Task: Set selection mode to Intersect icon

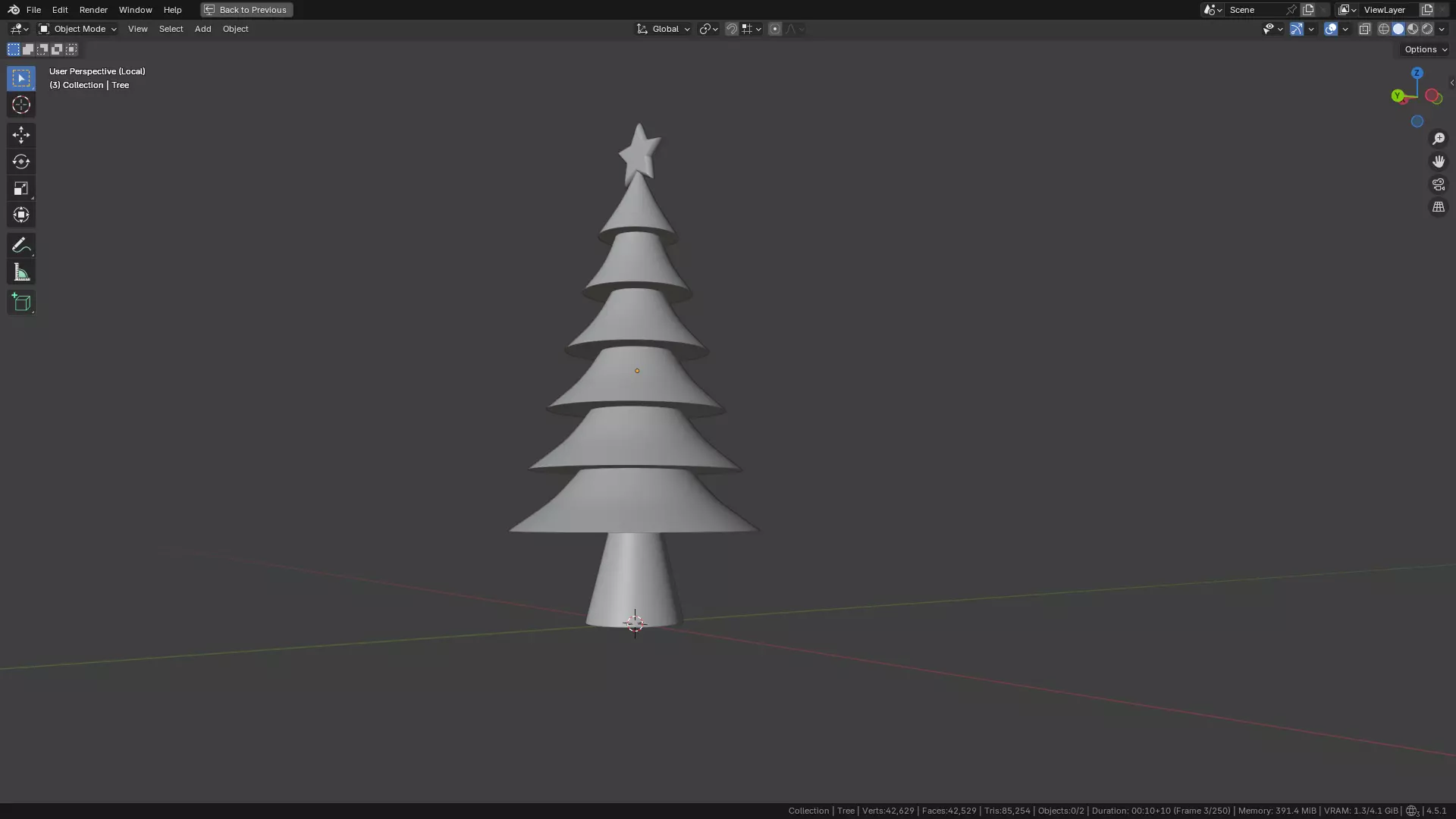Action: (x=71, y=49)
